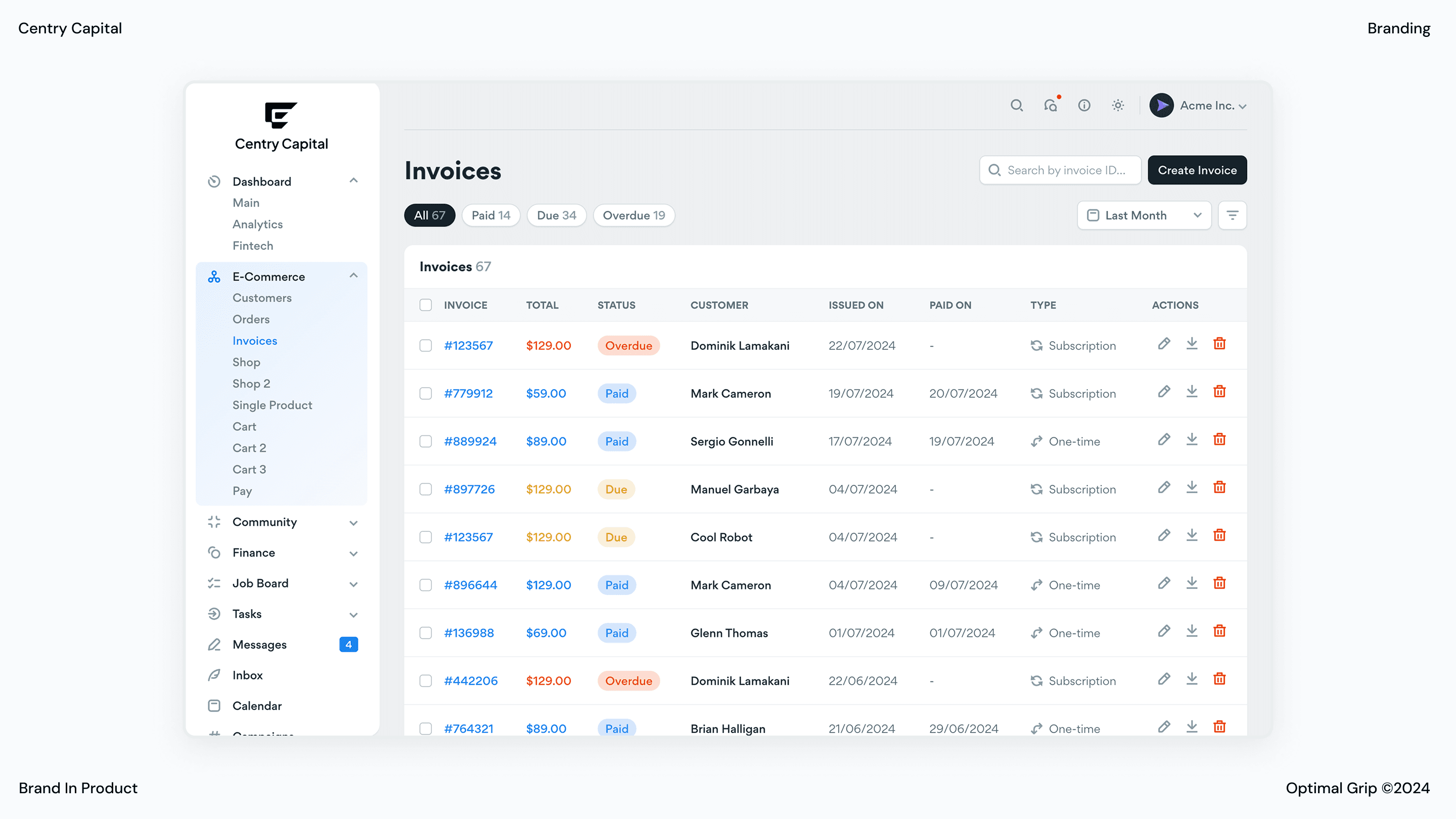Download invoice #889924 with download icon
This screenshot has width=1456, height=819.
tap(1192, 440)
